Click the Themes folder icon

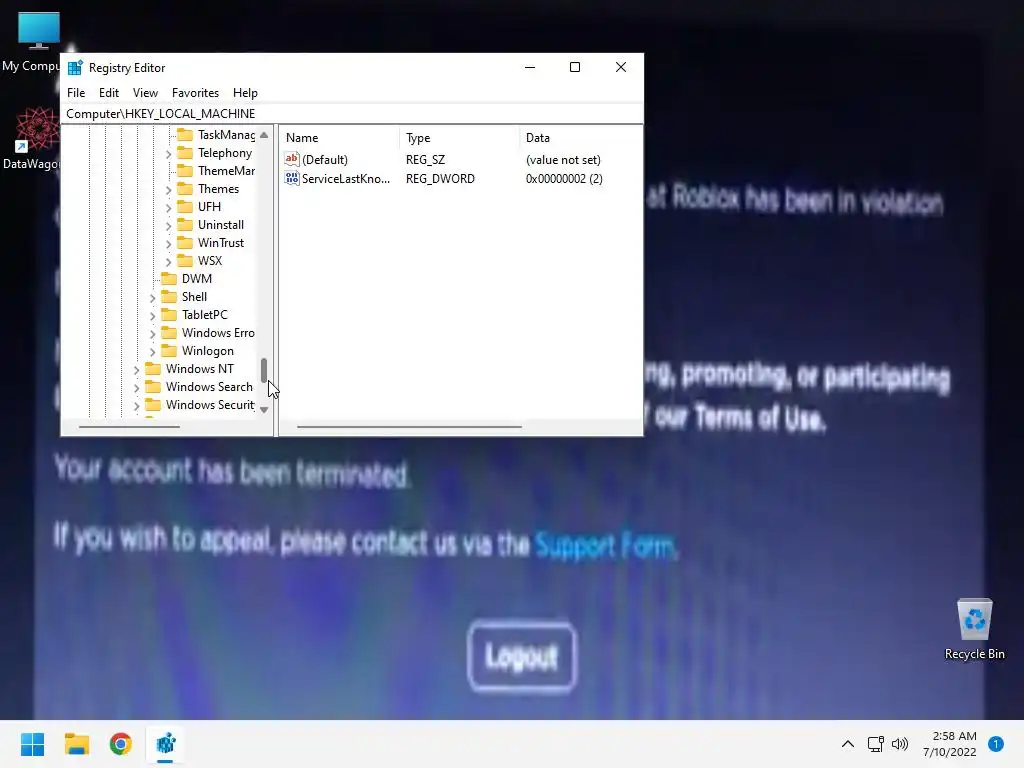pos(185,189)
